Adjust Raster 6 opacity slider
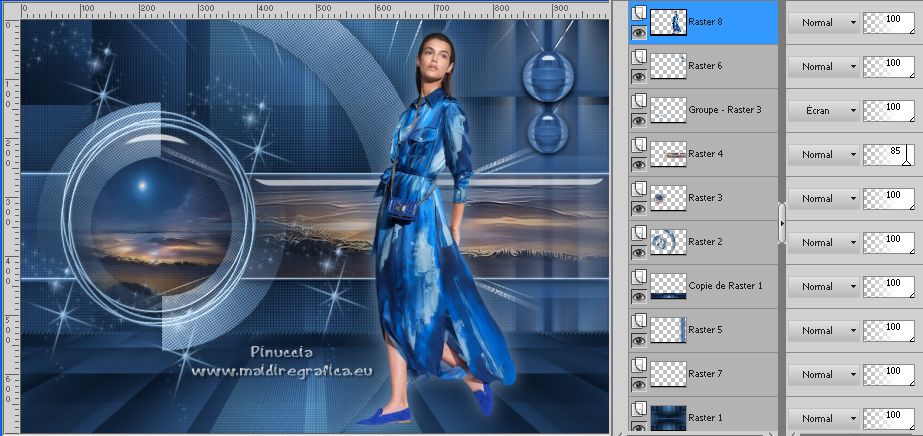 coord(889,67)
